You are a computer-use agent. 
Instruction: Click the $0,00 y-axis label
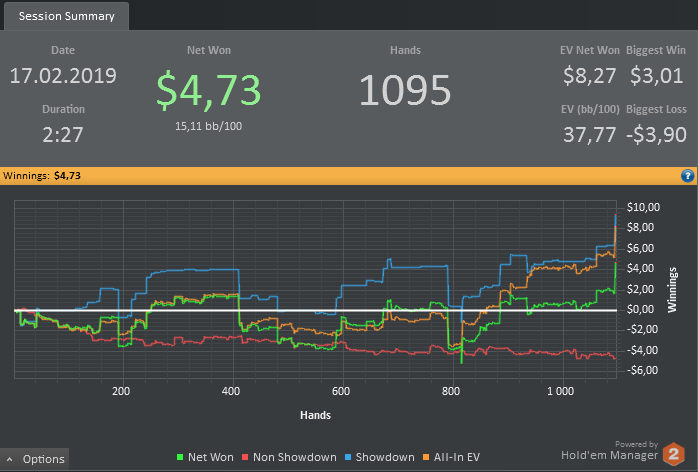(x=643, y=309)
